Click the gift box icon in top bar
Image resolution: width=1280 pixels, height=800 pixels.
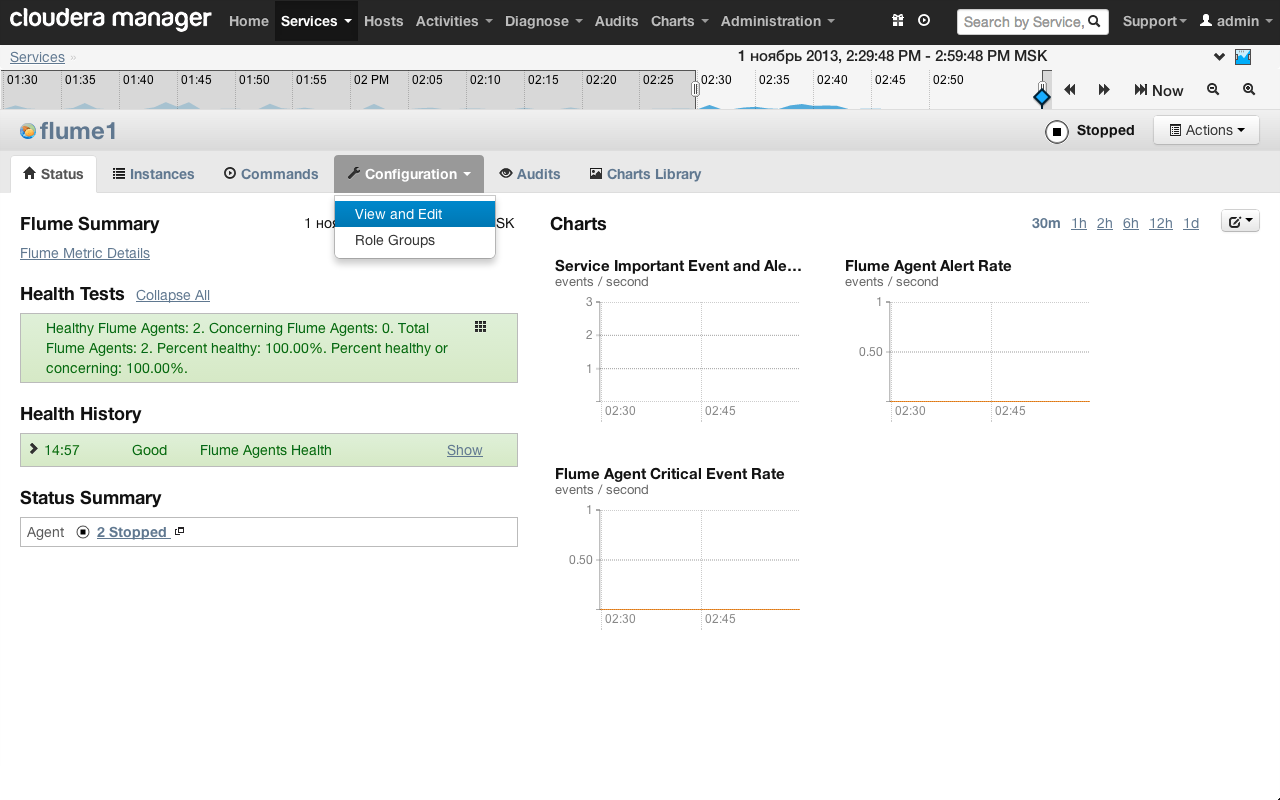tap(898, 21)
